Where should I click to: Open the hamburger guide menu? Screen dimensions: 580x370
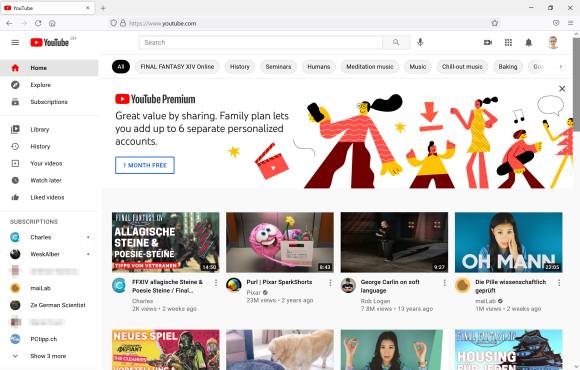(15, 43)
